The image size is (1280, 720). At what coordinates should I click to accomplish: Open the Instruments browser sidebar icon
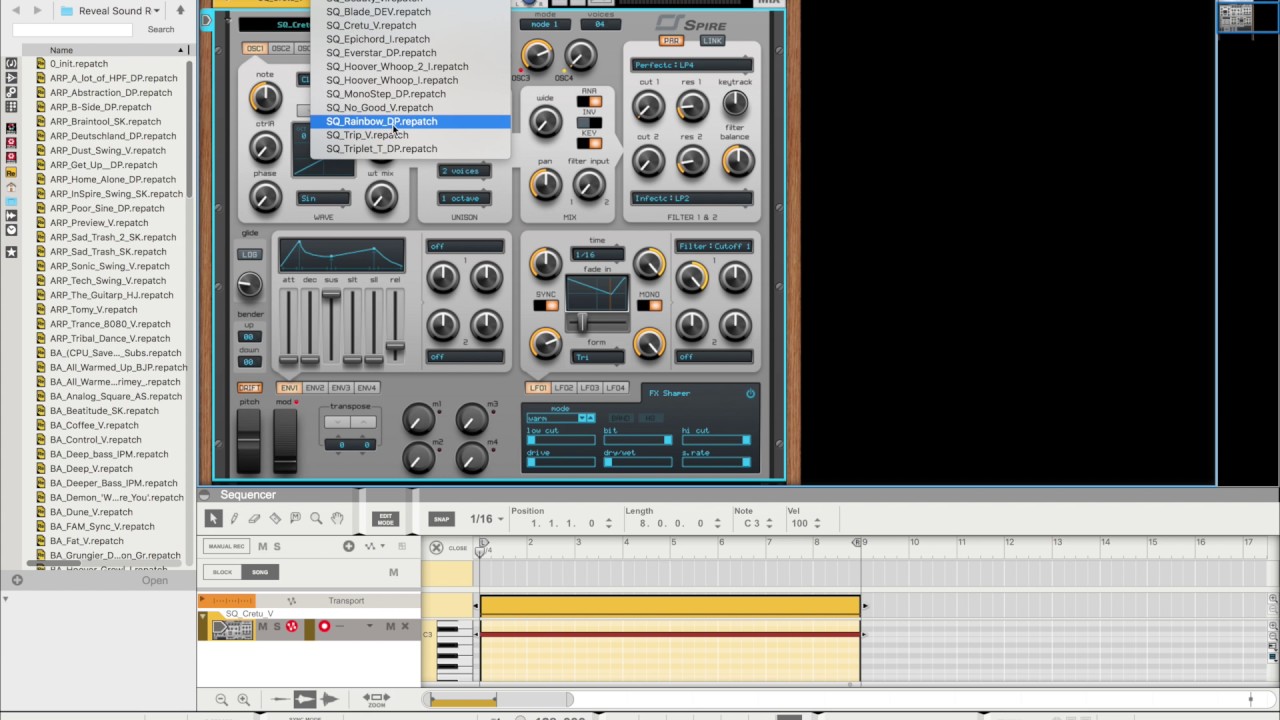click(11, 63)
